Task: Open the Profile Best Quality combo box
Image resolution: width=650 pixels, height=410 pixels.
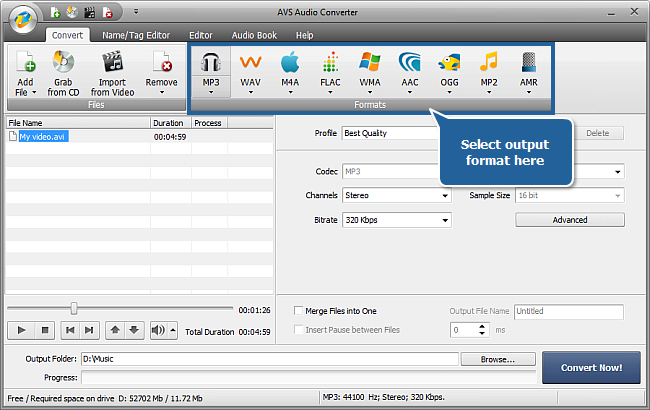Action: (x=390, y=133)
